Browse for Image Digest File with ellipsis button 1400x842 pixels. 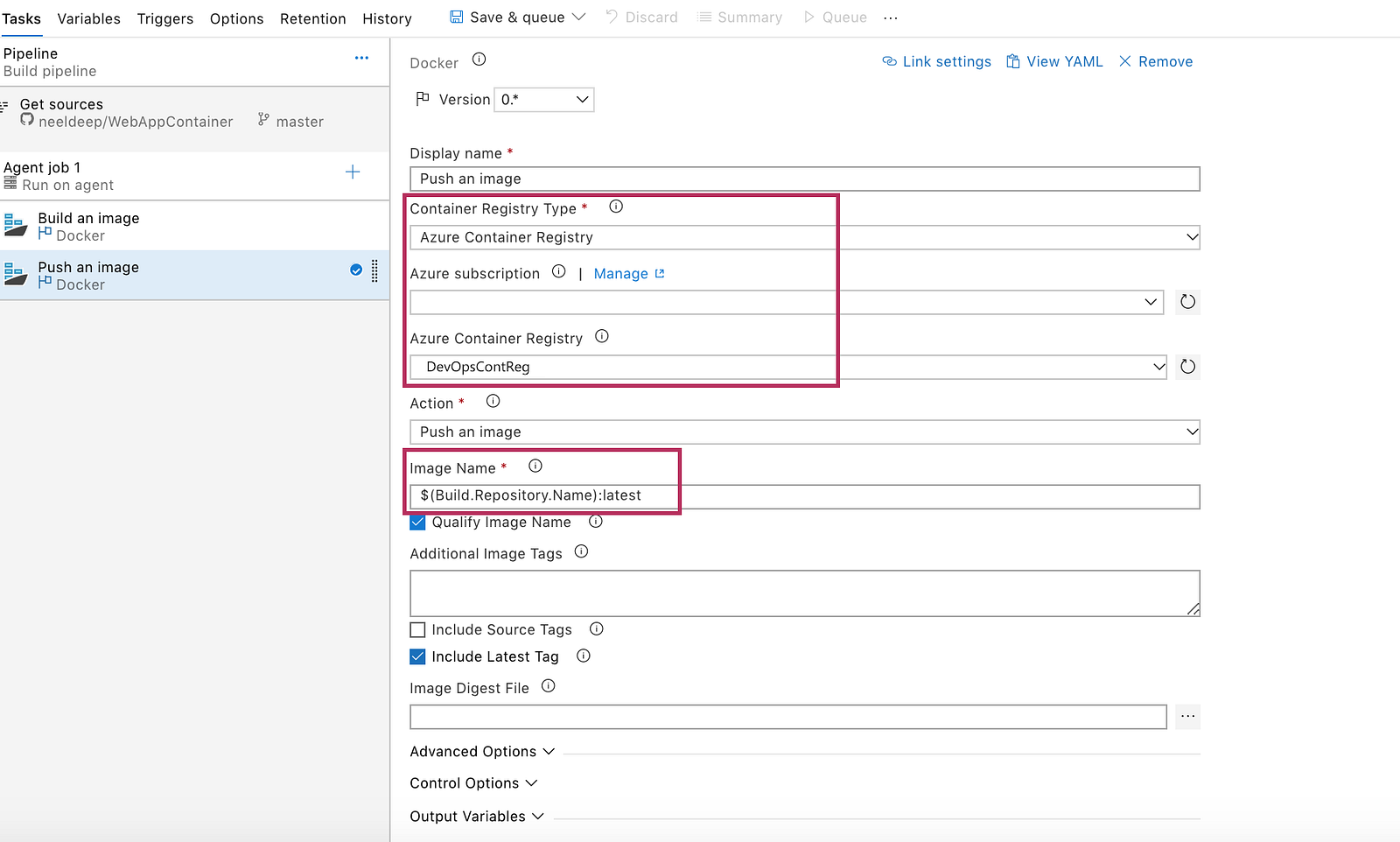[x=1187, y=717]
